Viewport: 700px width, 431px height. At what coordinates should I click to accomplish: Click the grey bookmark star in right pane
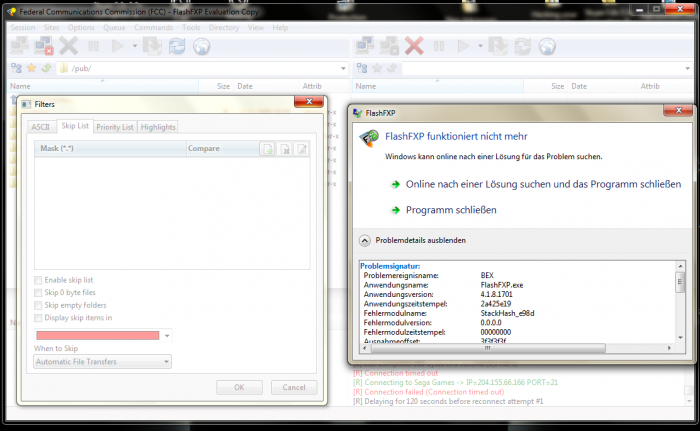(377, 68)
